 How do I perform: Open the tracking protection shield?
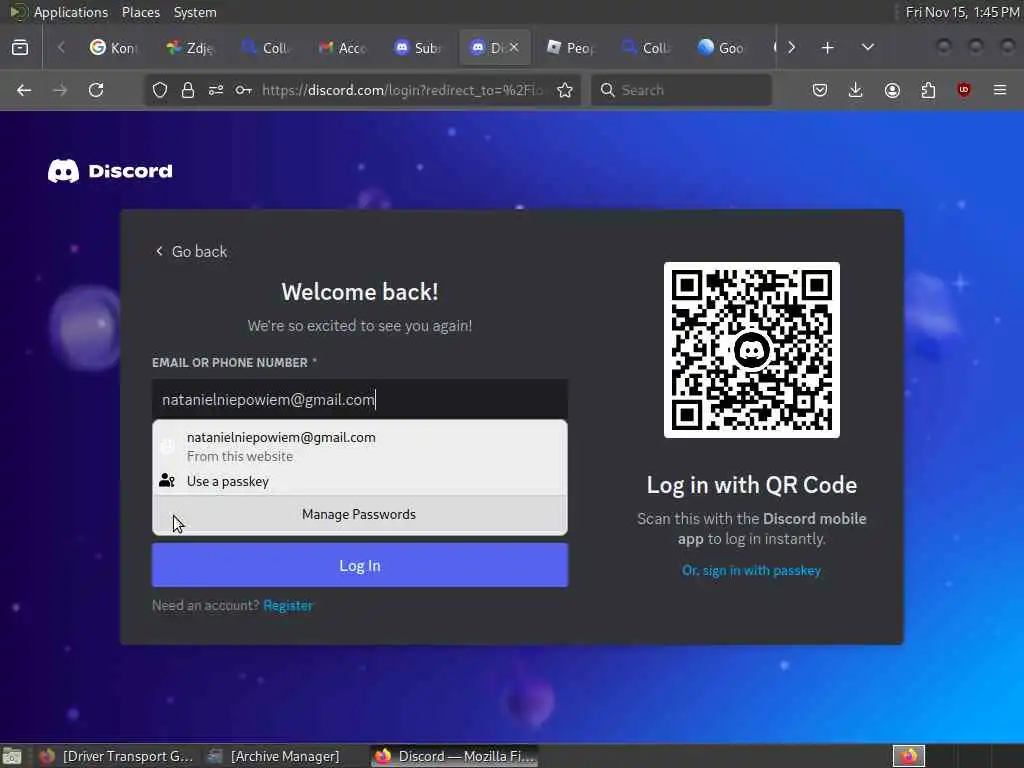(160, 90)
